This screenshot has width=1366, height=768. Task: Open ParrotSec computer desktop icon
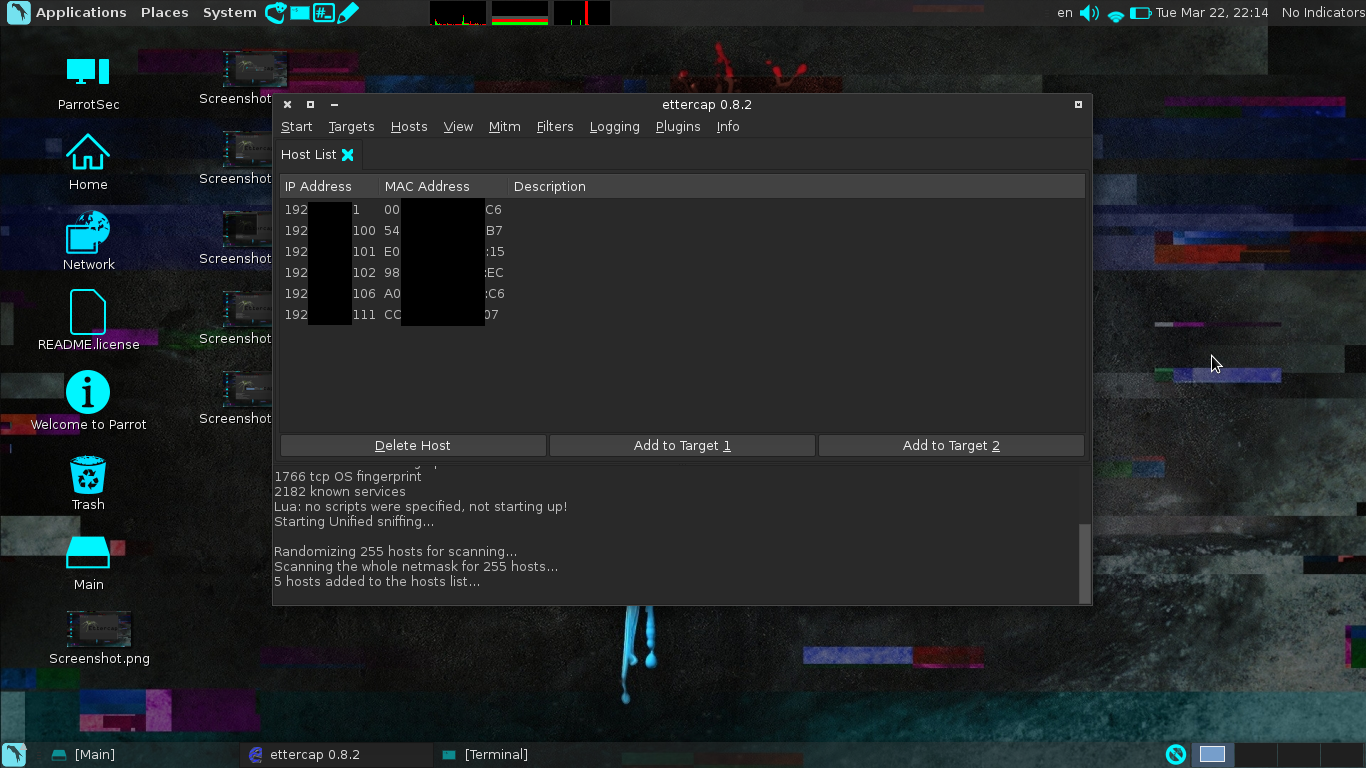88,83
